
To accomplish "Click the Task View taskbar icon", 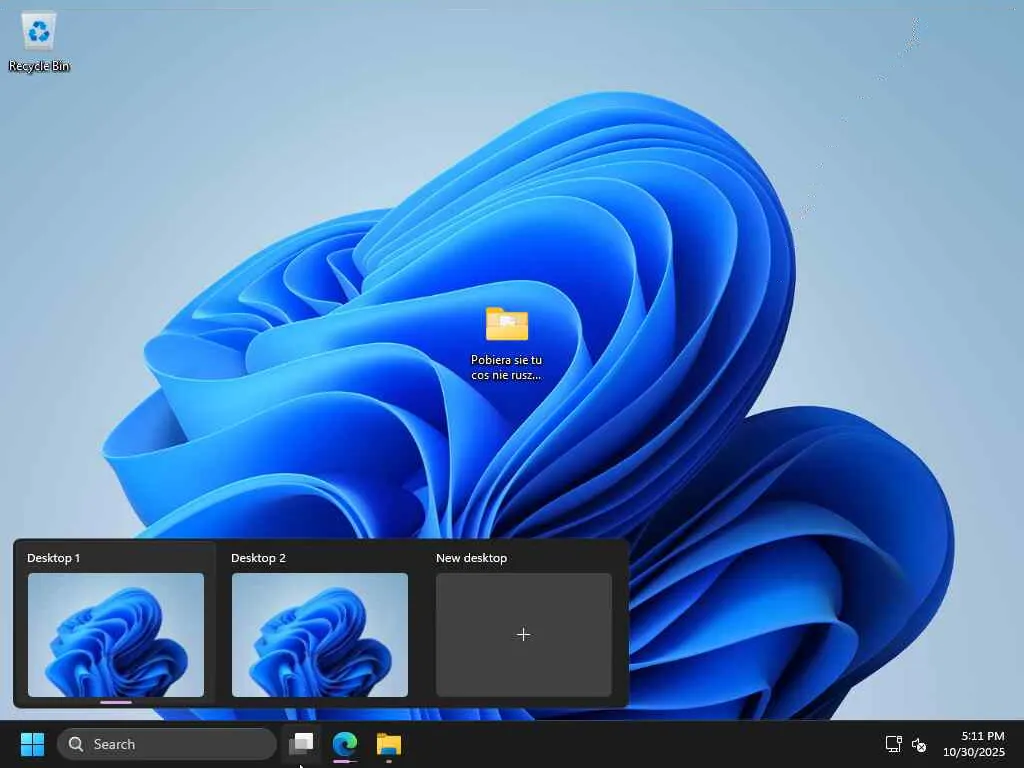I will (301, 744).
